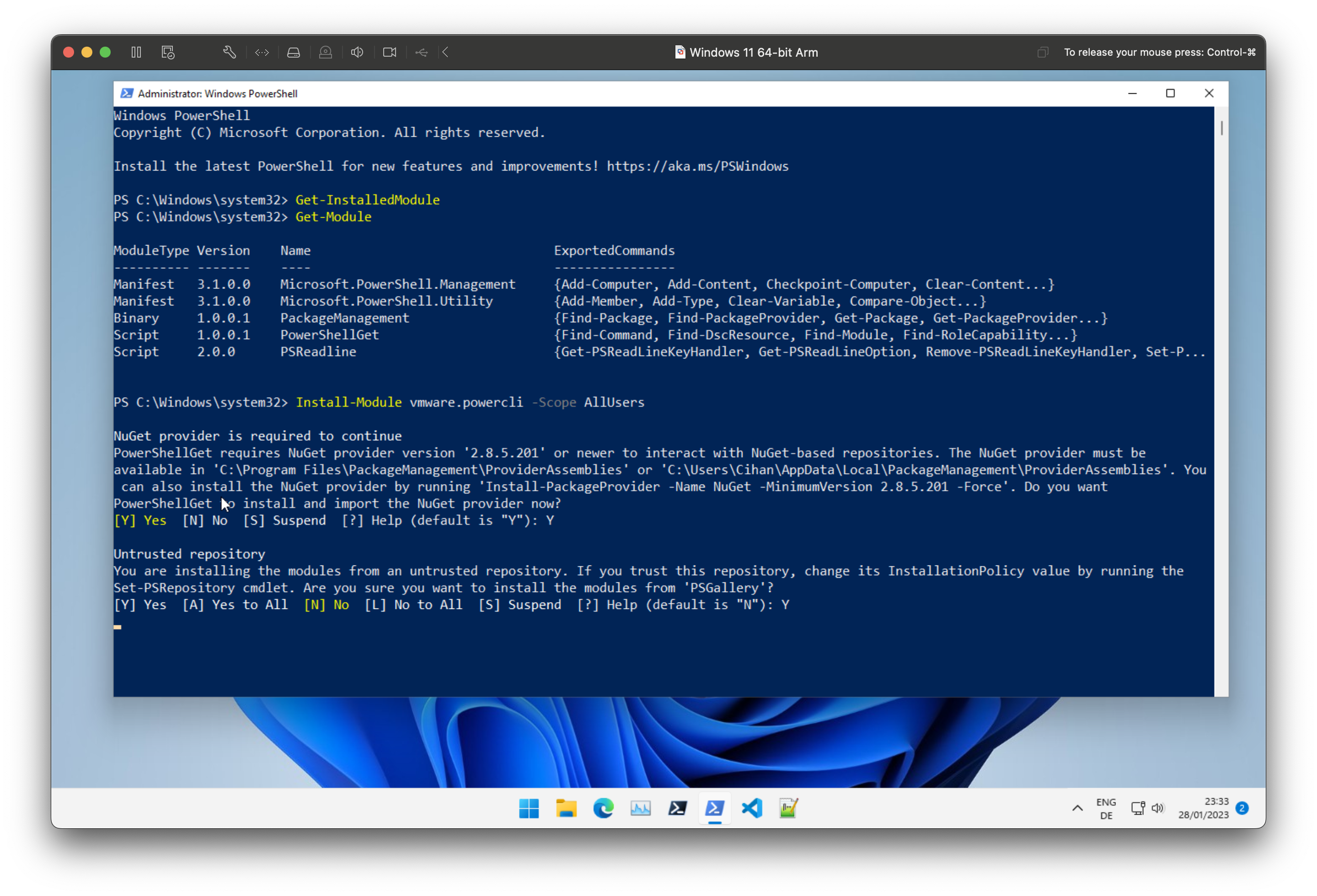The width and height of the screenshot is (1317, 896).
Task: Open Visual Studio Code from the taskbar
Action: tap(752, 808)
